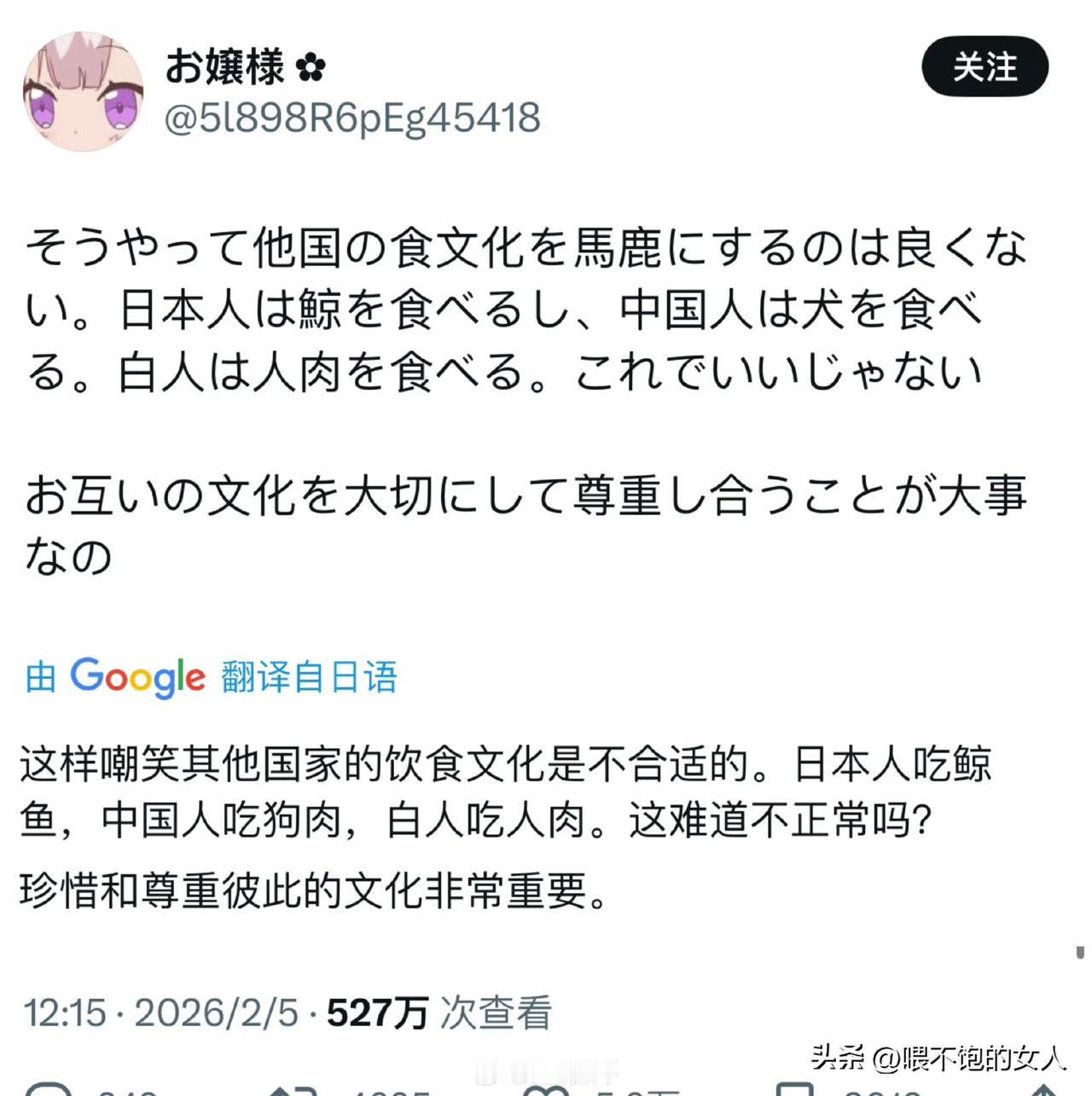The width and height of the screenshot is (1092, 1096).
Task: Click the 2026/2/5 post date
Action: pyautogui.click(x=217, y=1013)
